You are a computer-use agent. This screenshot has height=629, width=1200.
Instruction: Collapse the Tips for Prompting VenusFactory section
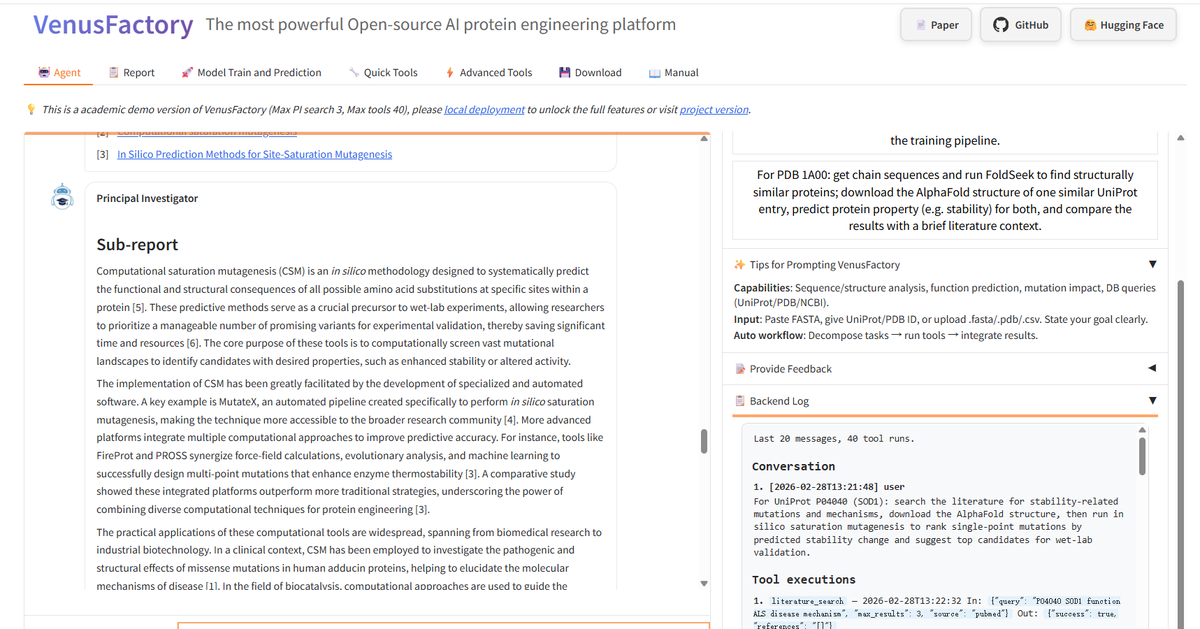point(945,265)
